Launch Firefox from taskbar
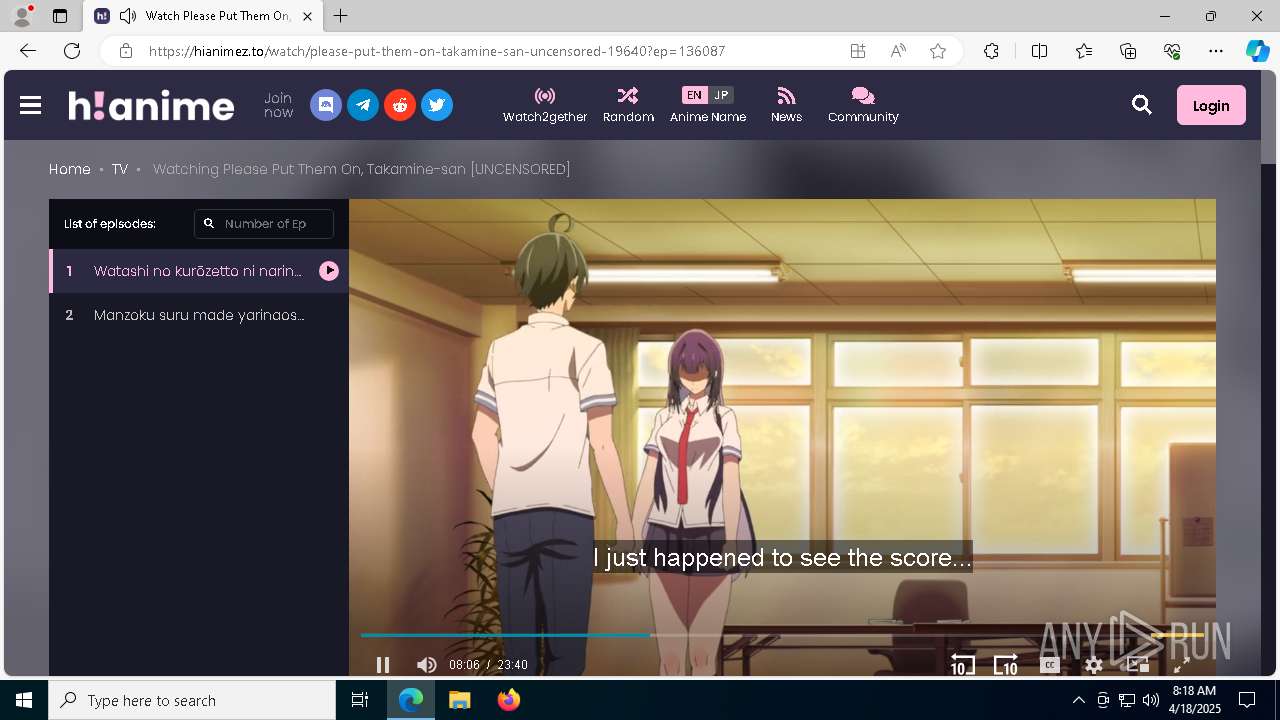 click(x=508, y=700)
